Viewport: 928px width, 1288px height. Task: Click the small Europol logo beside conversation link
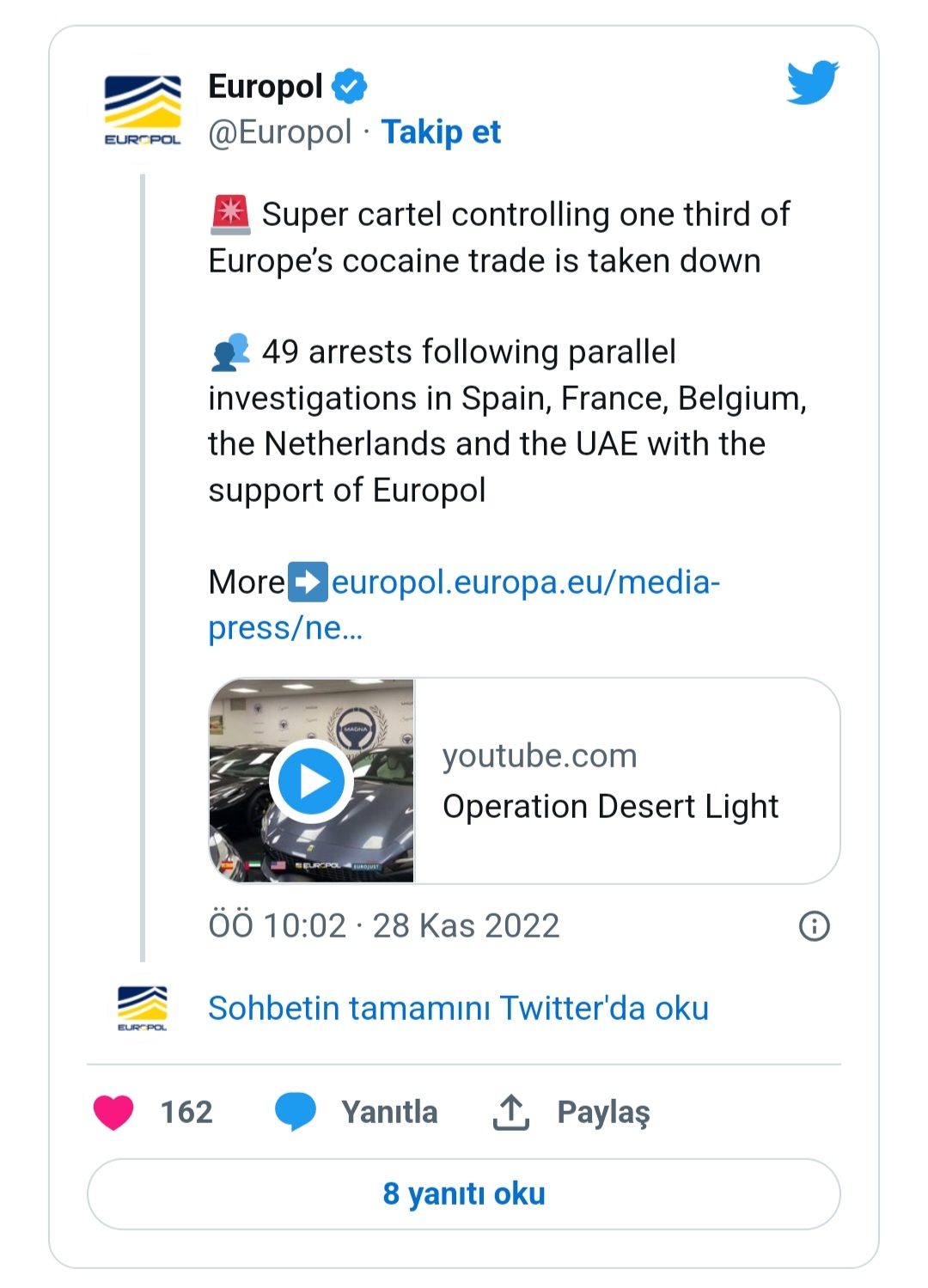point(143,1008)
